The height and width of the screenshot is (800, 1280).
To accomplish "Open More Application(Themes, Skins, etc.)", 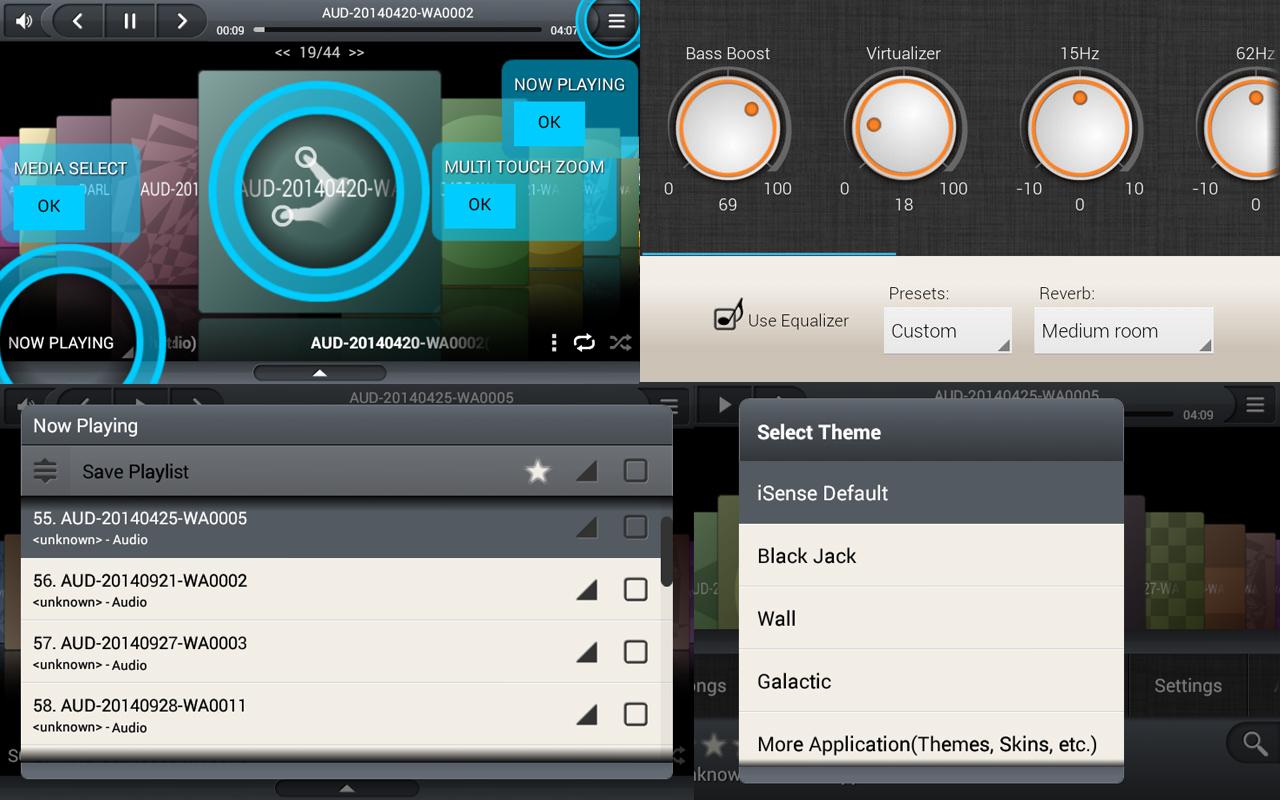I will 931,743.
